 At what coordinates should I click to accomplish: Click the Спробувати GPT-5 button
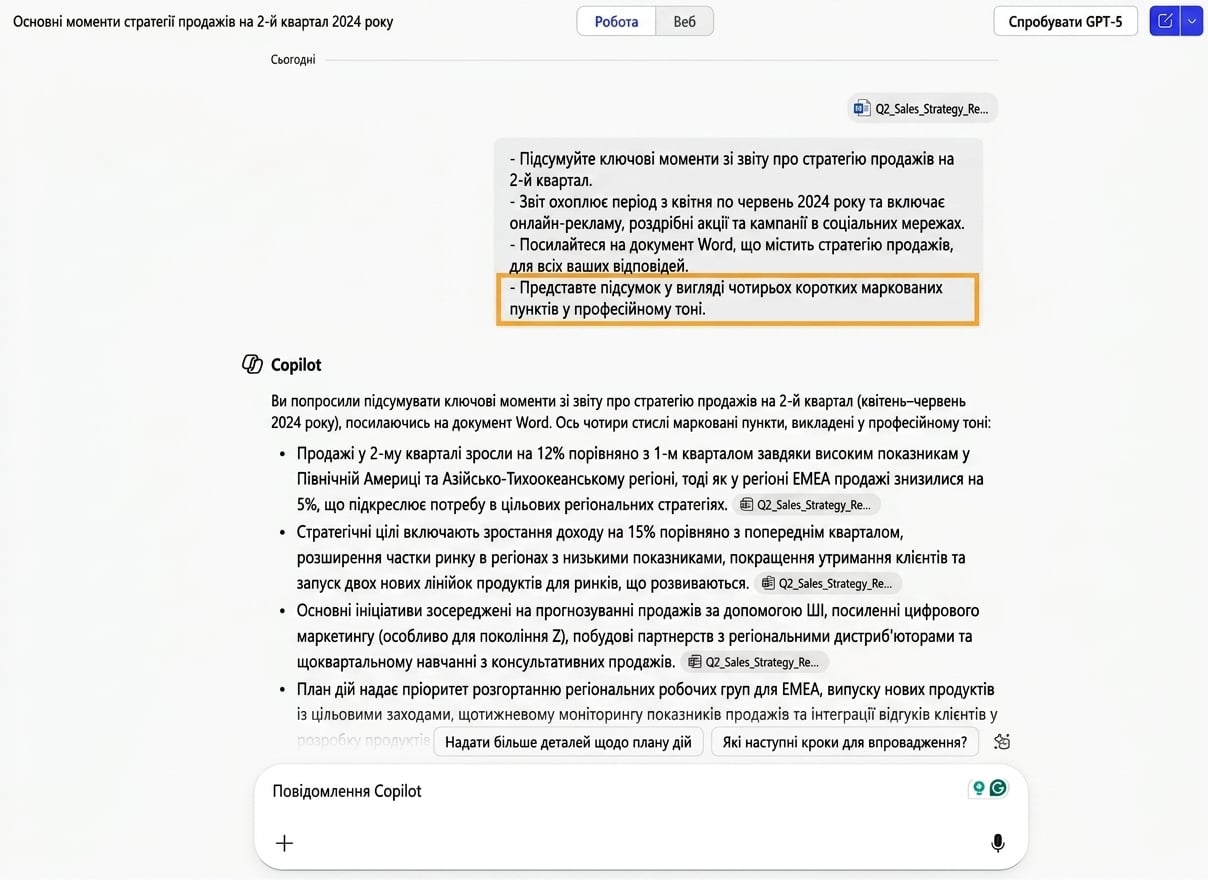[x=1065, y=21]
